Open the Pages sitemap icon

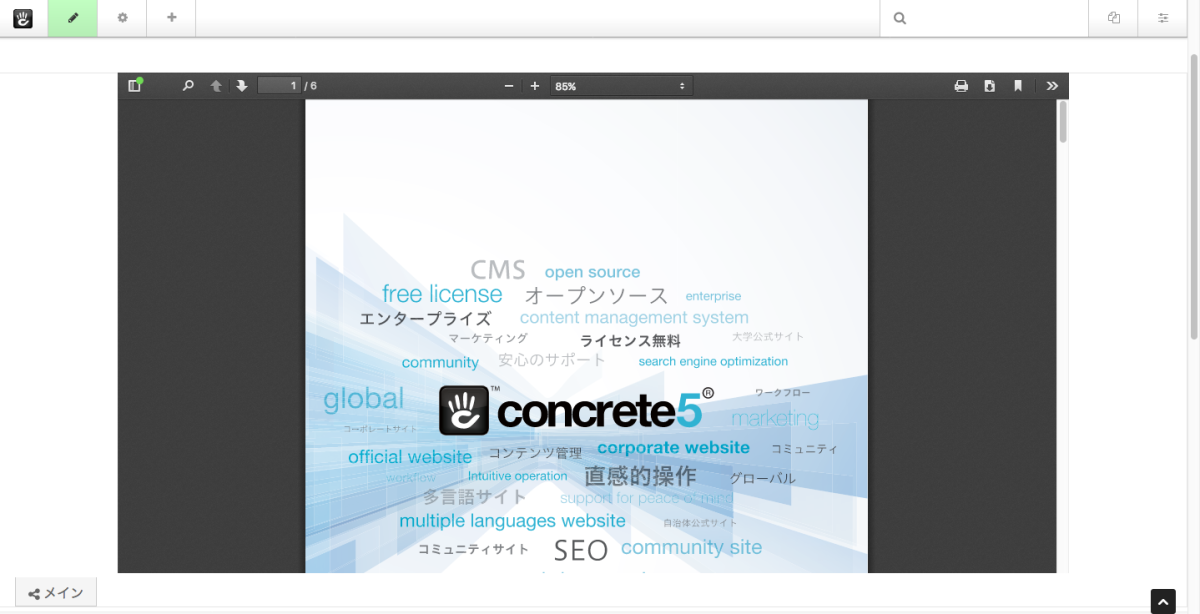(x=1114, y=18)
